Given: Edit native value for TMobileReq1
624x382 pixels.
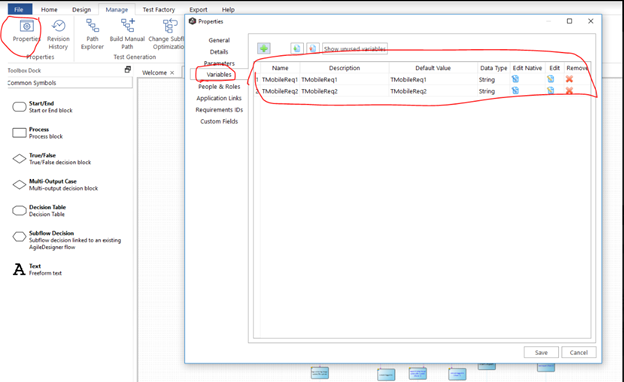Looking at the screenshot, I should pos(515,79).
